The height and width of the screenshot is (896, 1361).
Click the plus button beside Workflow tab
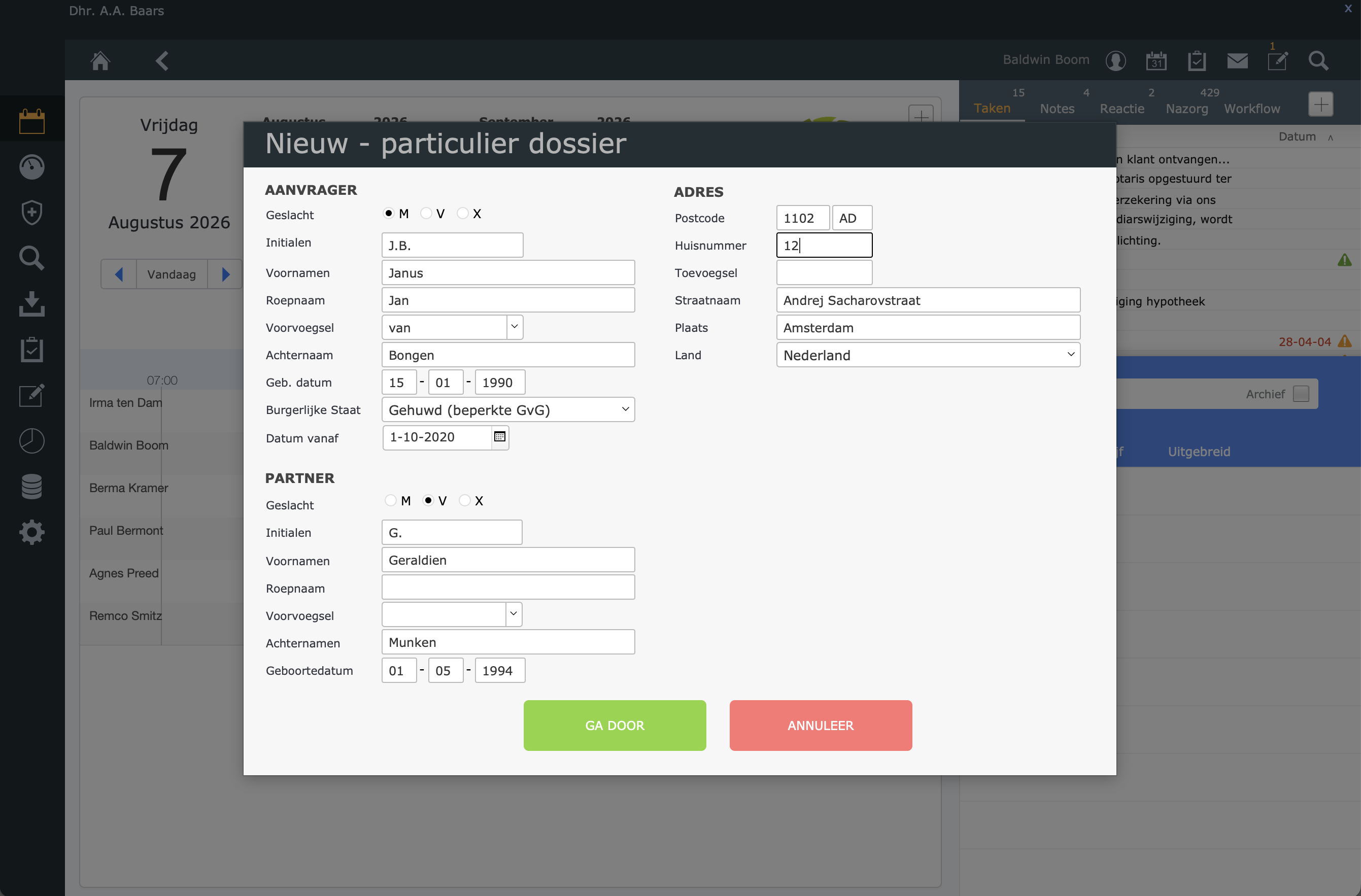(x=1320, y=105)
